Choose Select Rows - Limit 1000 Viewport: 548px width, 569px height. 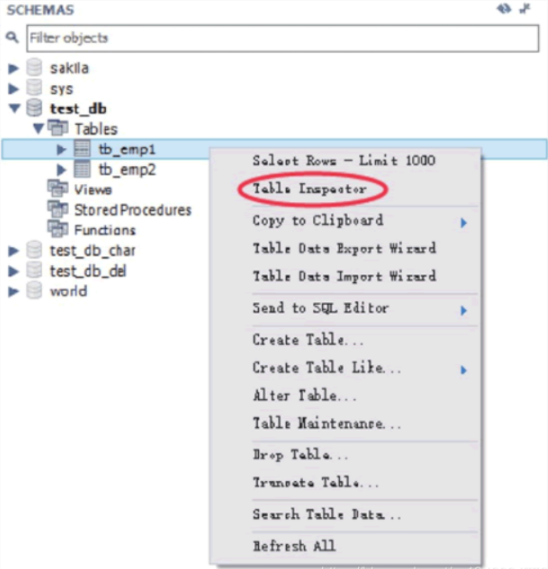coord(344,160)
